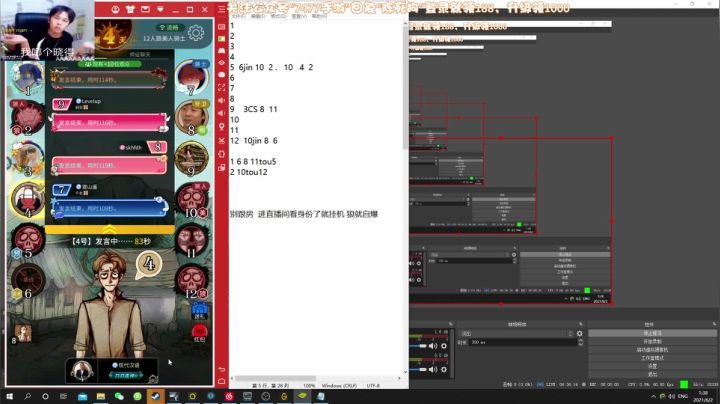The height and width of the screenshot is (404, 720).
Task: Open Windows Start menu
Action: (x=9, y=396)
